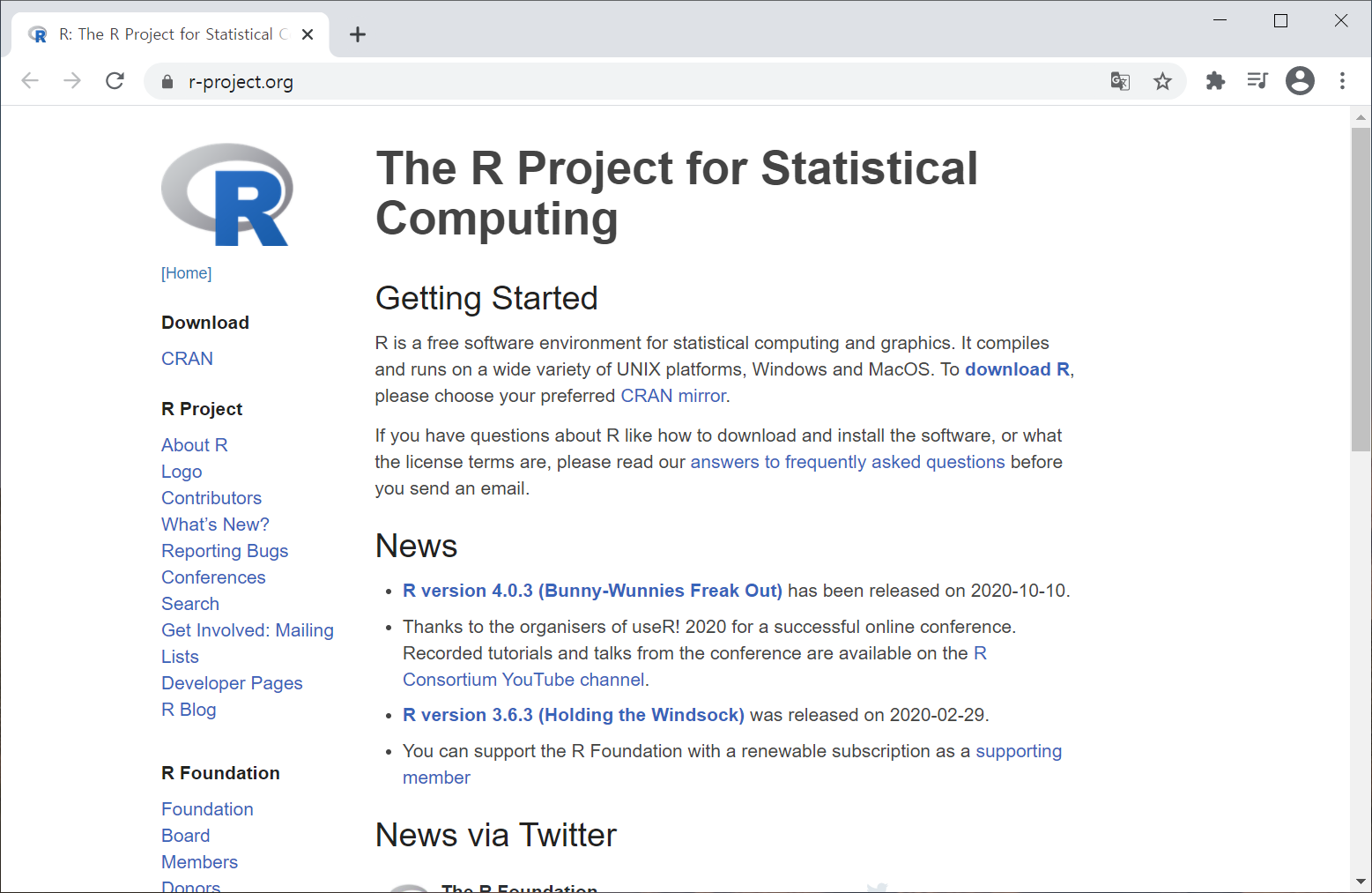Open Get Involved: Mailing Lists link
Screen dimensions: 1372x893
(x=248, y=644)
